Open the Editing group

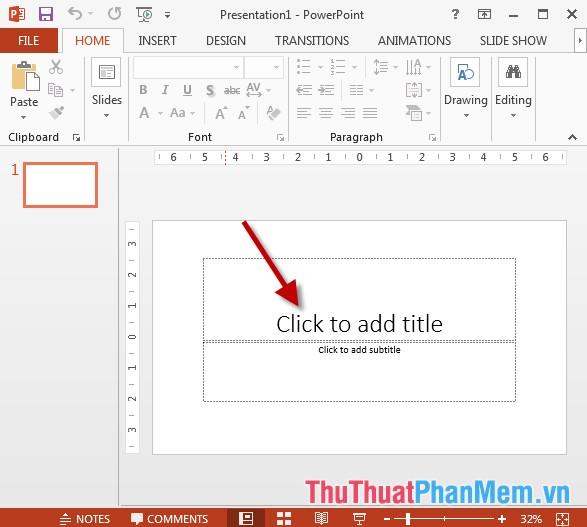click(513, 88)
